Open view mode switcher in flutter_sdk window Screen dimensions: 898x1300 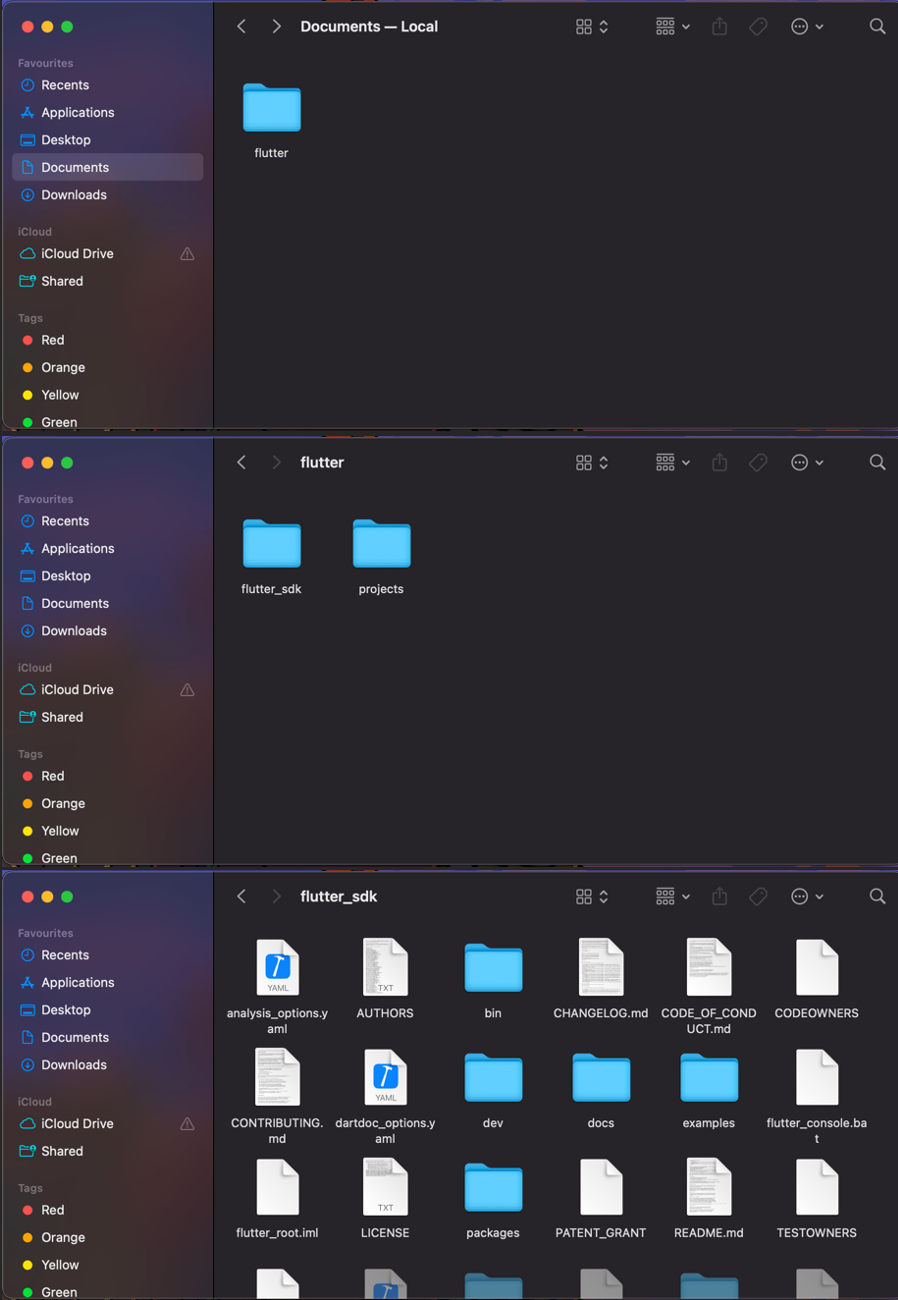592,896
